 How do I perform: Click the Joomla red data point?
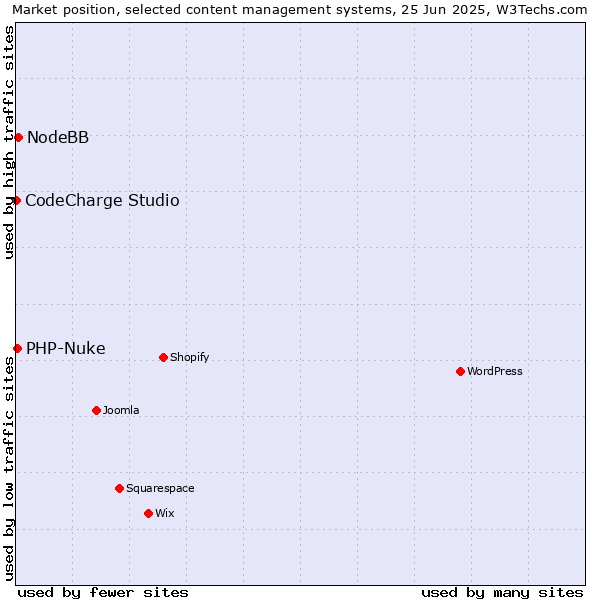[x=96, y=411]
